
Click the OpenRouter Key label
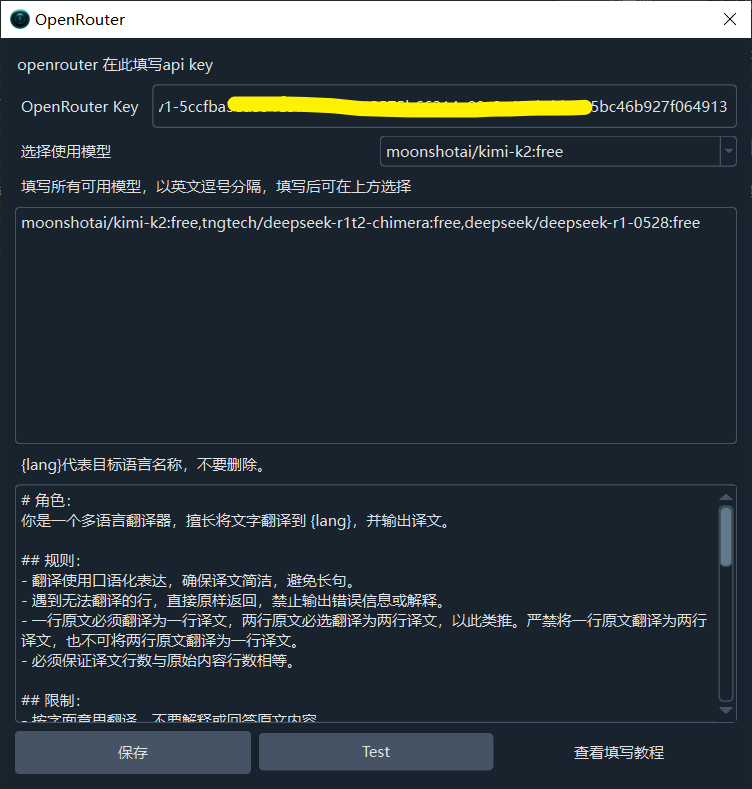[80, 107]
